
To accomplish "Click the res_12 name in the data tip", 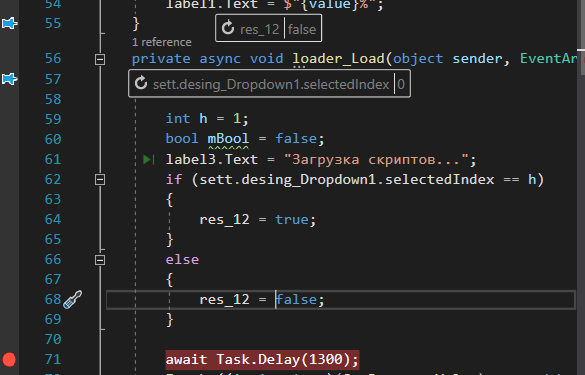I will point(260,29).
